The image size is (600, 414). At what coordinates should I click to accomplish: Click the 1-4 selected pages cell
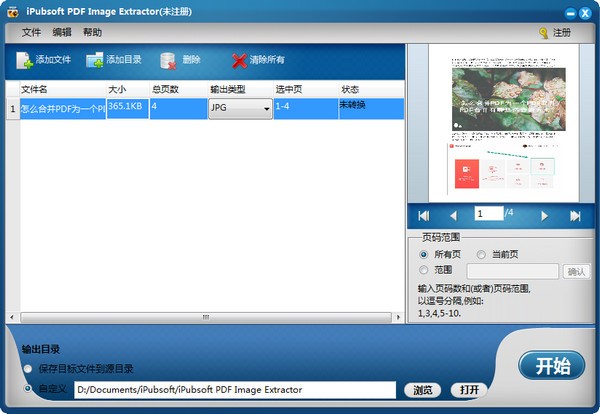pyautogui.click(x=306, y=109)
